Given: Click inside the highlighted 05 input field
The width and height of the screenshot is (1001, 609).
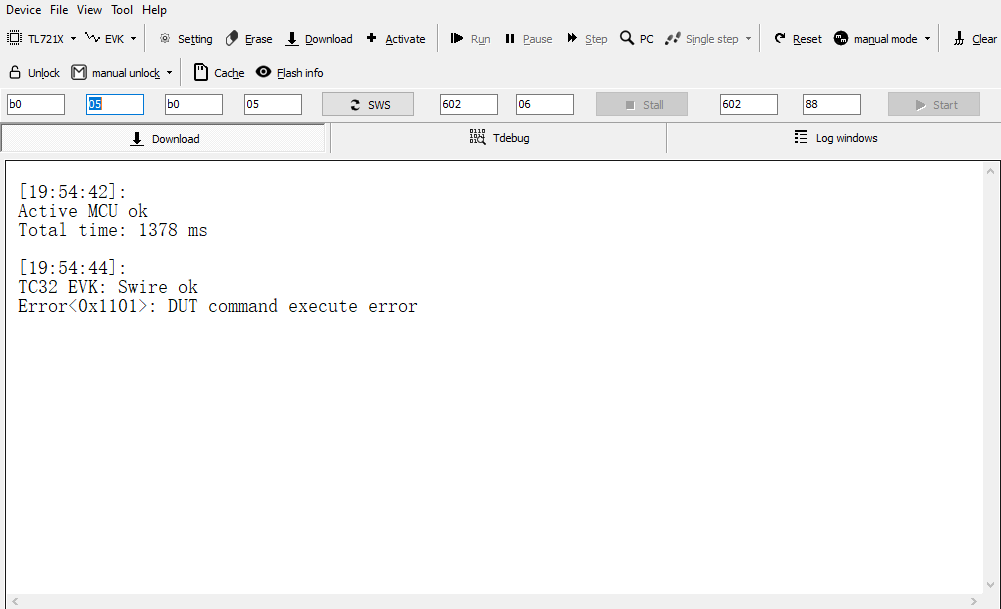Looking at the screenshot, I should [x=114, y=103].
